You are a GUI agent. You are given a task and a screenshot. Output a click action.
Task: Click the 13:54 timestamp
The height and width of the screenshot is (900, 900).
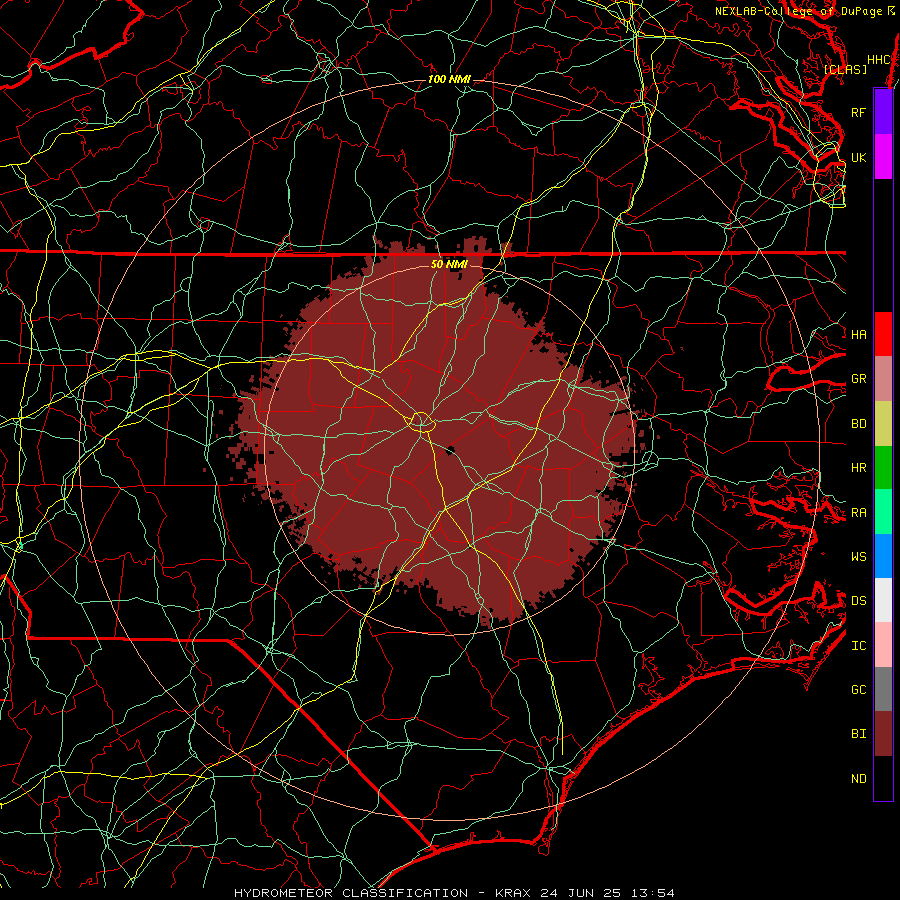click(654, 893)
